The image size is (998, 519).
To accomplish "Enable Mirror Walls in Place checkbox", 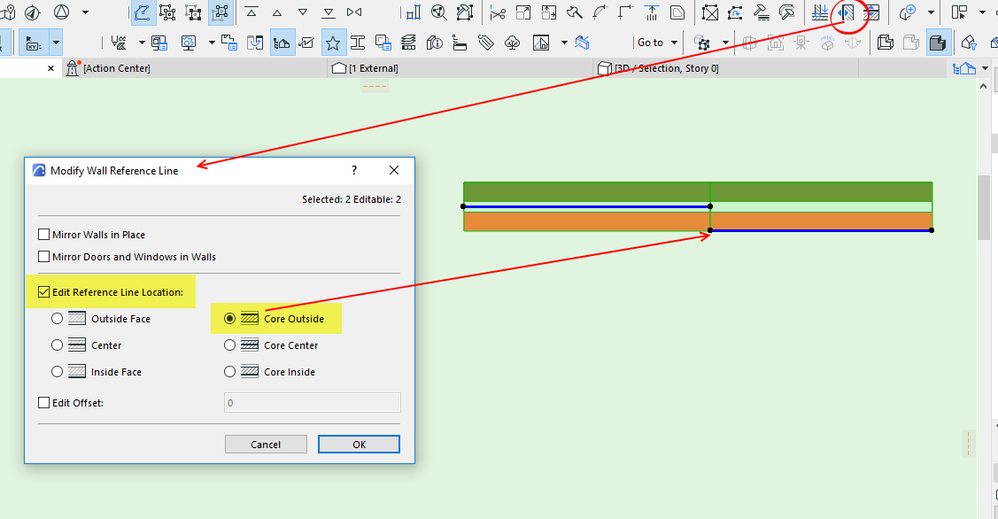I will pos(44,234).
